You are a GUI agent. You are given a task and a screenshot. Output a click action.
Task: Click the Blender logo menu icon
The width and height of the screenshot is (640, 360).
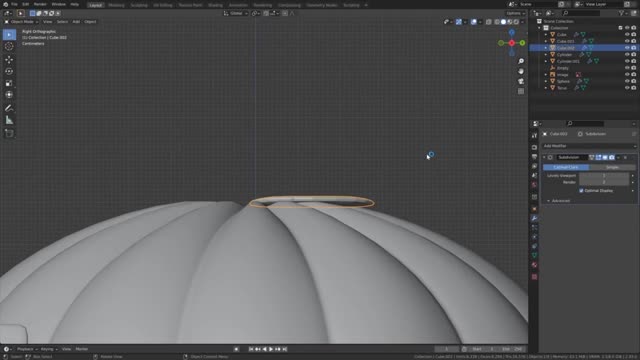point(5,4)
